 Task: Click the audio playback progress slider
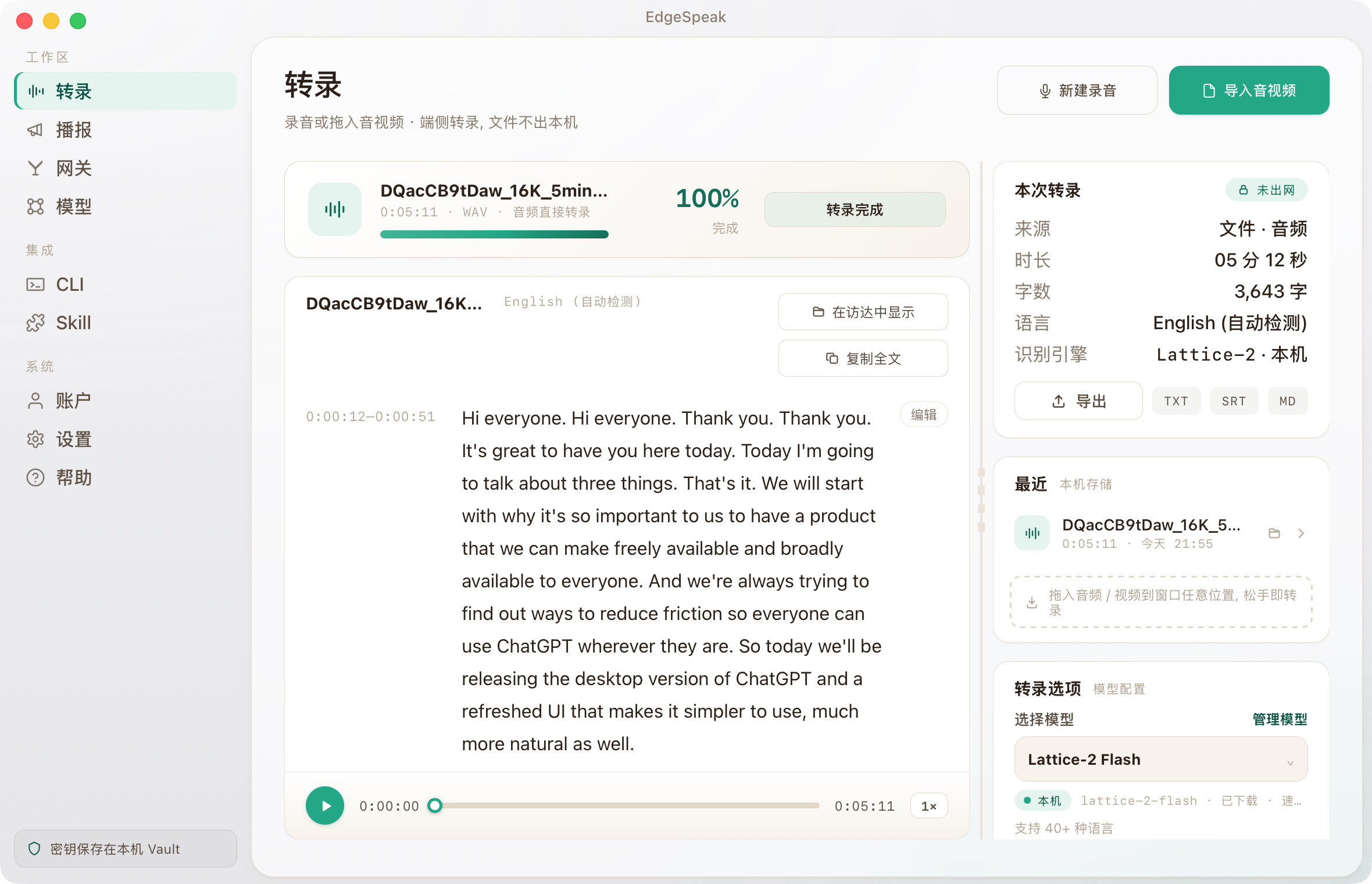[x=627, y=805]
